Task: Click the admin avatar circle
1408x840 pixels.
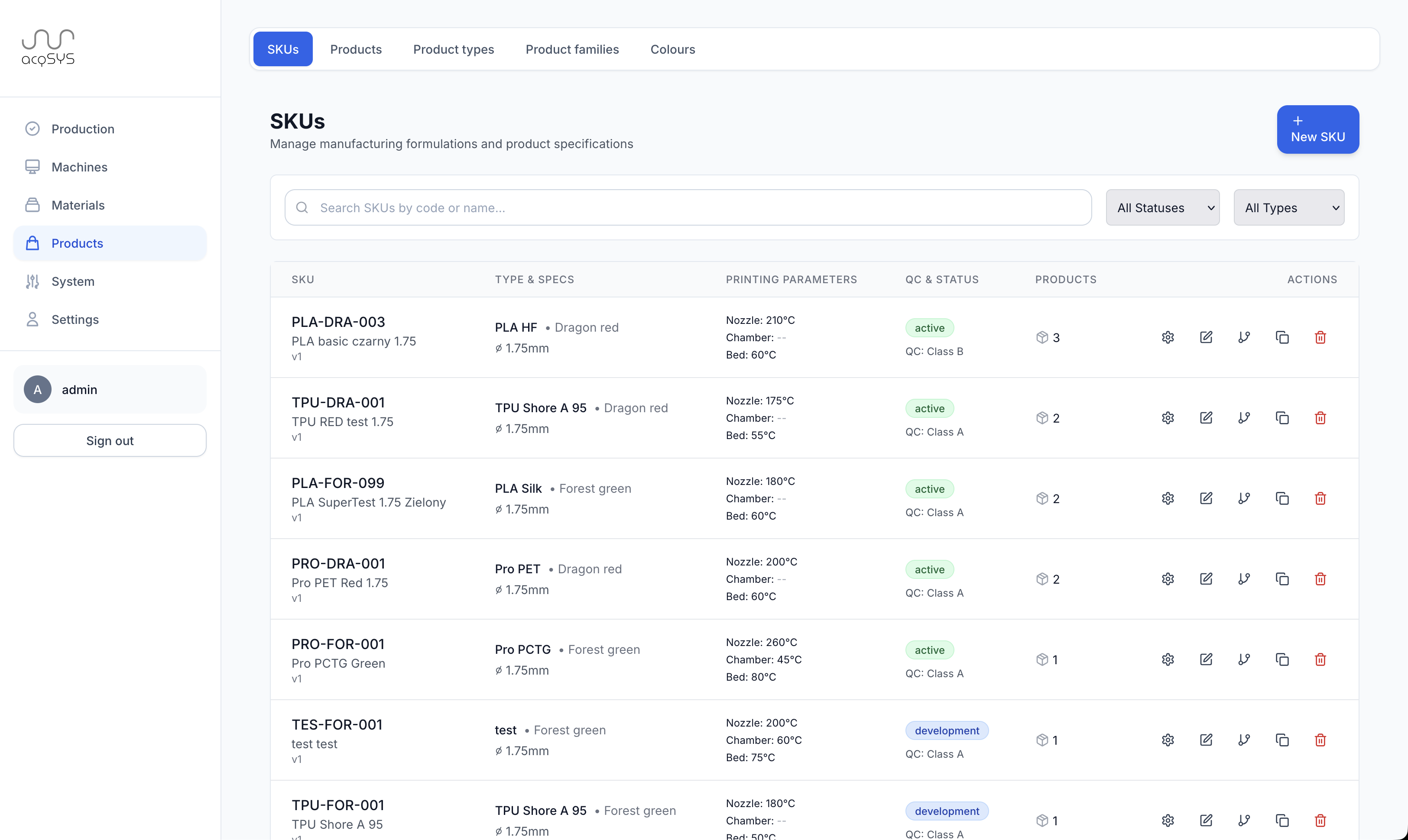Action: pyautogui.click(x=37, y=389)
